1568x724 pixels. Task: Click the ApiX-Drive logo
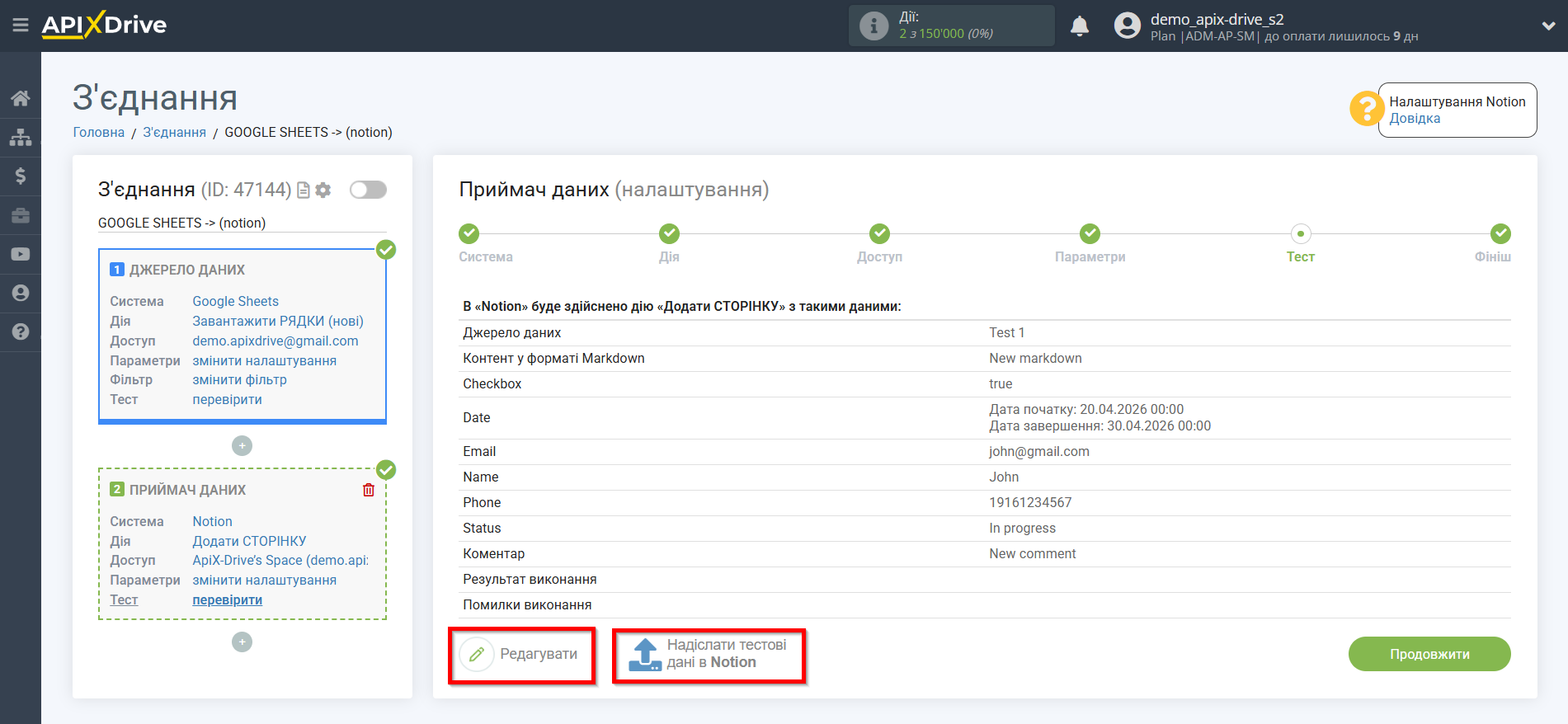click(x=104, y=25)
